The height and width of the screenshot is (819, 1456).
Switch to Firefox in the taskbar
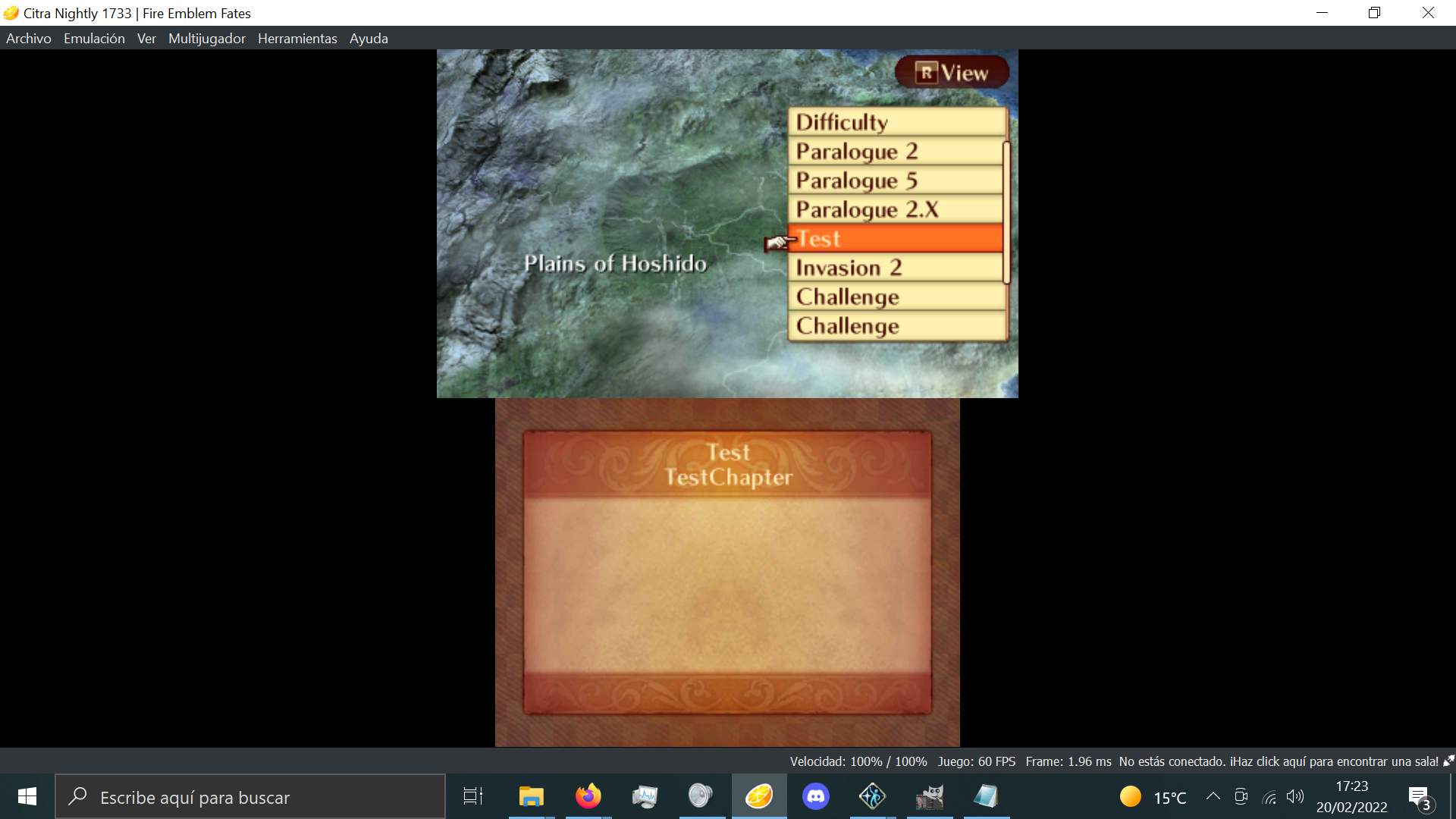point(588,796)
